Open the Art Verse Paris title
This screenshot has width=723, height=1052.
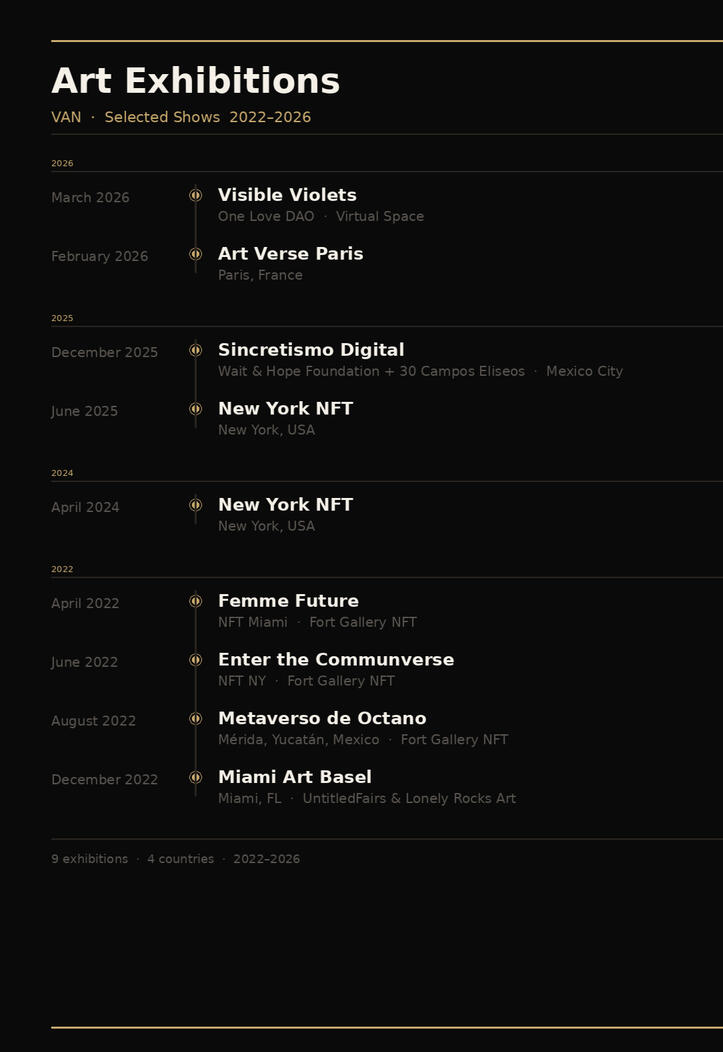[x=290, y=254]
